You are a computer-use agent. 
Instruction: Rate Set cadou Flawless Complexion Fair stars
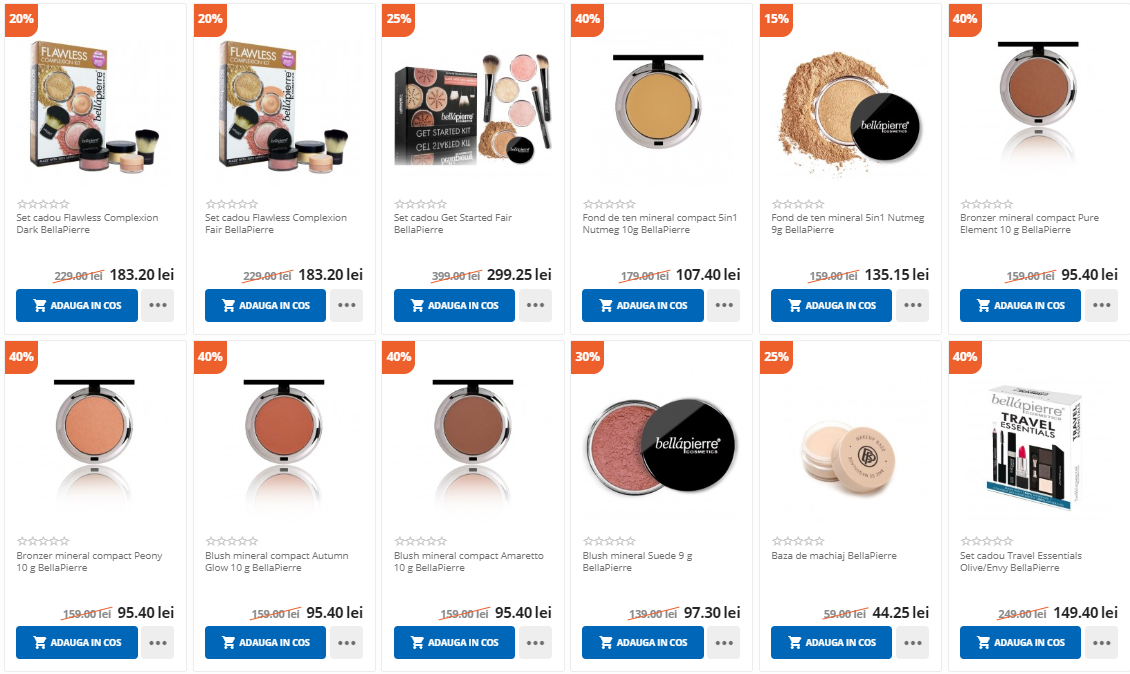pos(231,205)
